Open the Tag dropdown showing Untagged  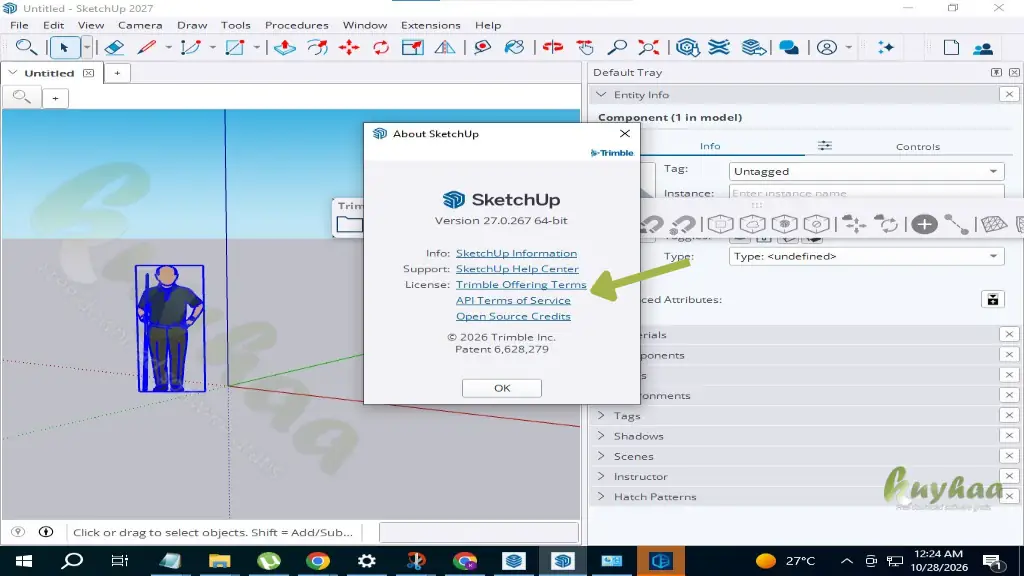866,171
